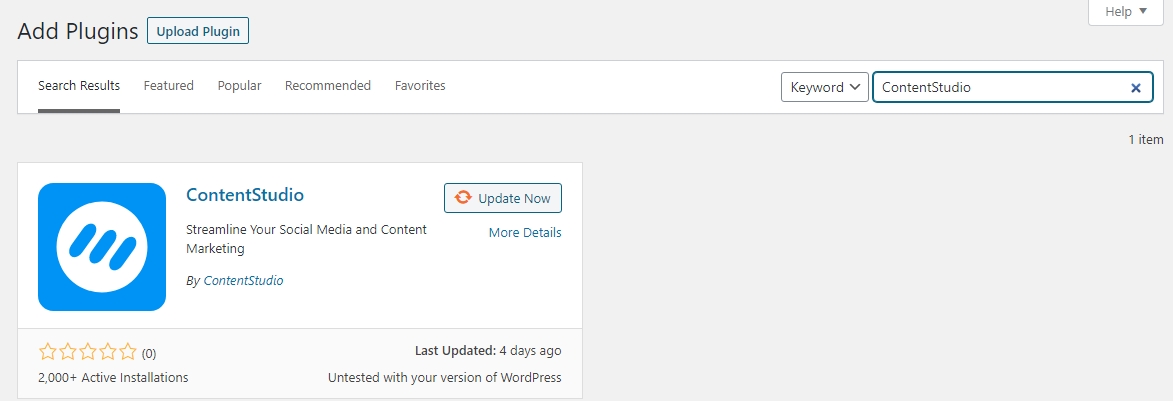1173x401 pixels.
Task: Expand the Help panel
Action: [1126, 12]
